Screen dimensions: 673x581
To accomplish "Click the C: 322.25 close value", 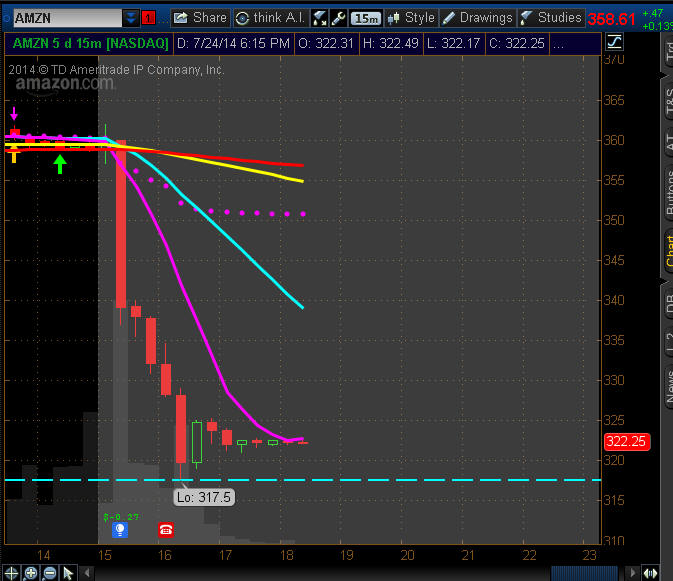I will coord(517,44).
